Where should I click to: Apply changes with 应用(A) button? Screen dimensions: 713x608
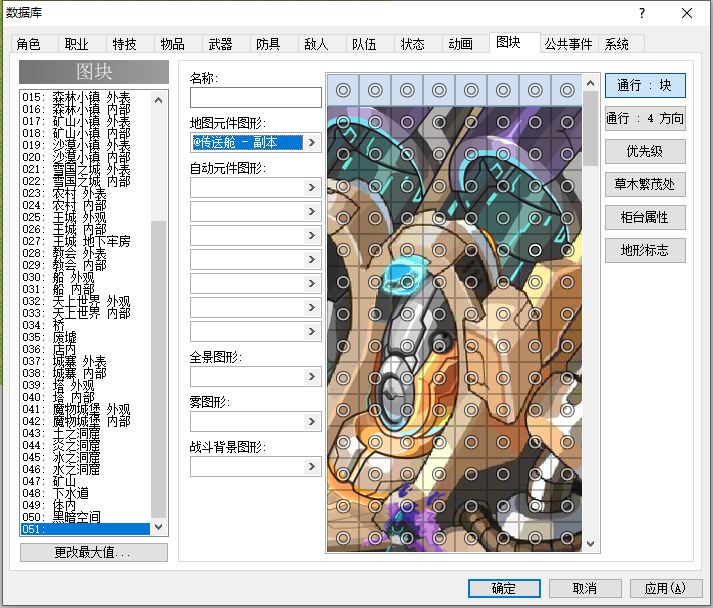666,588
